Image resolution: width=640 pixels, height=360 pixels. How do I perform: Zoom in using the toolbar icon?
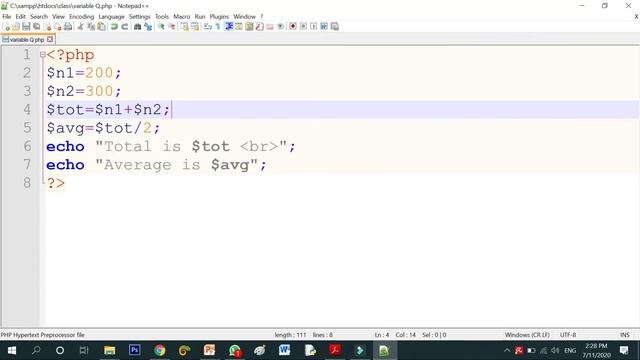click(x=161, y=27)
